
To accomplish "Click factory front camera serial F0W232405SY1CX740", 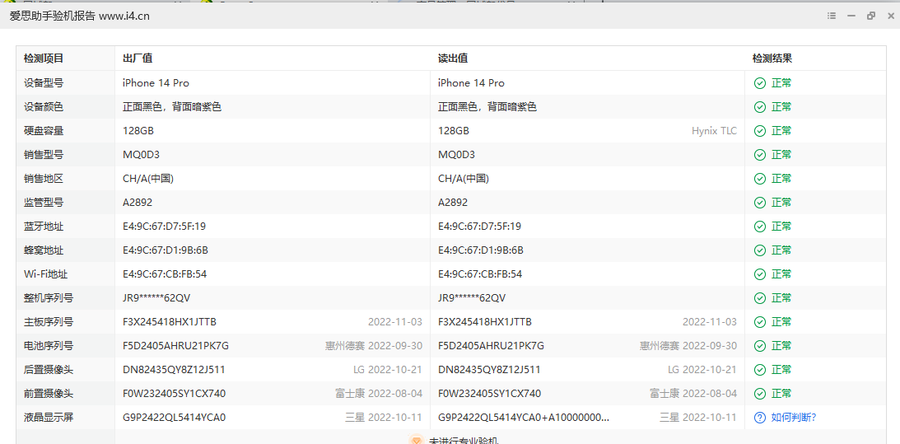I will point(174,394).
